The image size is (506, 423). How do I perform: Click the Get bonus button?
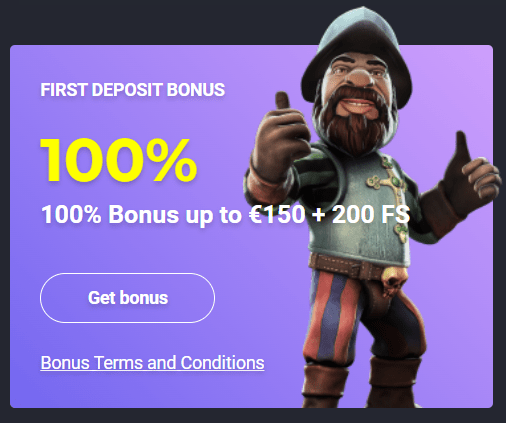127,298
